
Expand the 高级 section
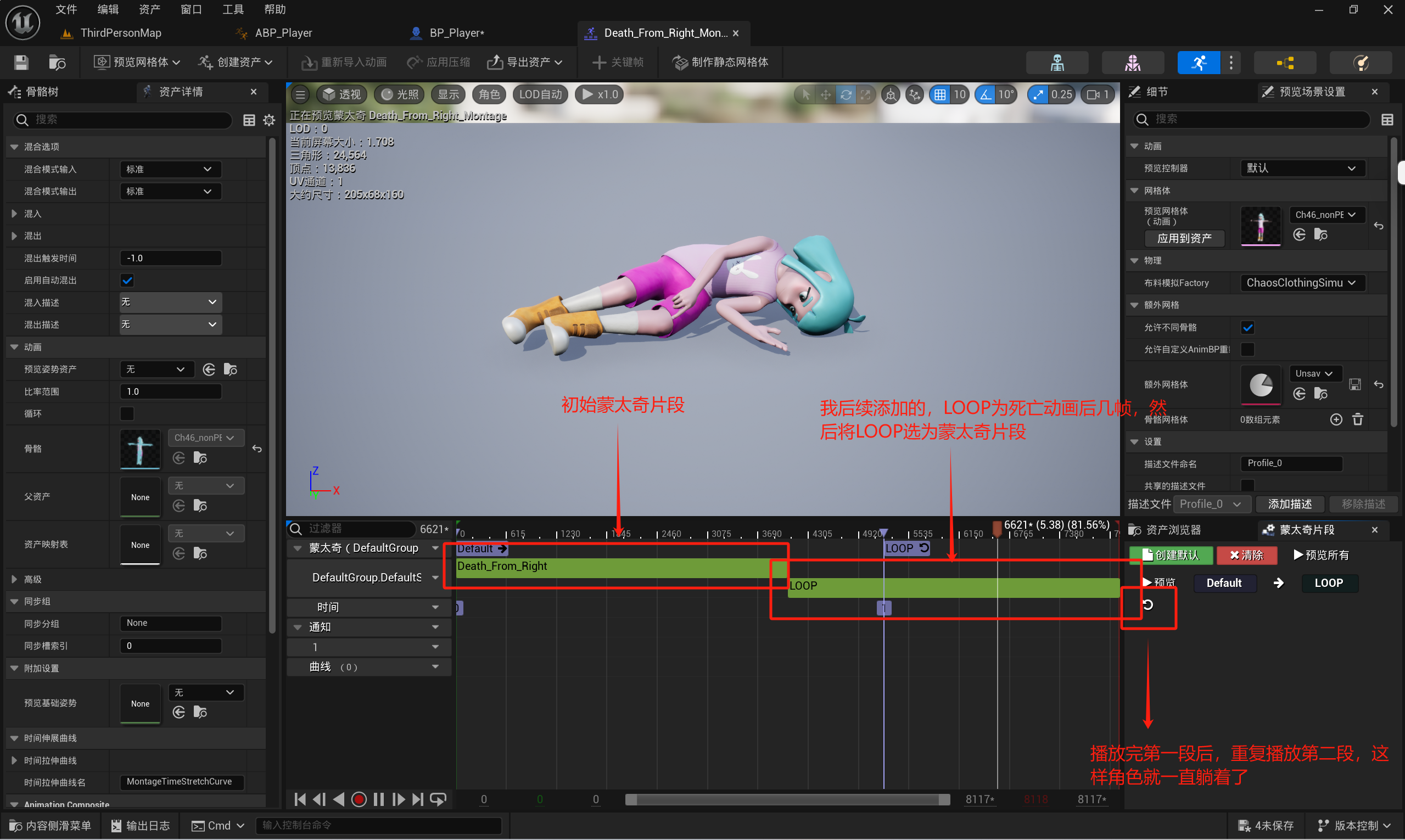[14, 580]
